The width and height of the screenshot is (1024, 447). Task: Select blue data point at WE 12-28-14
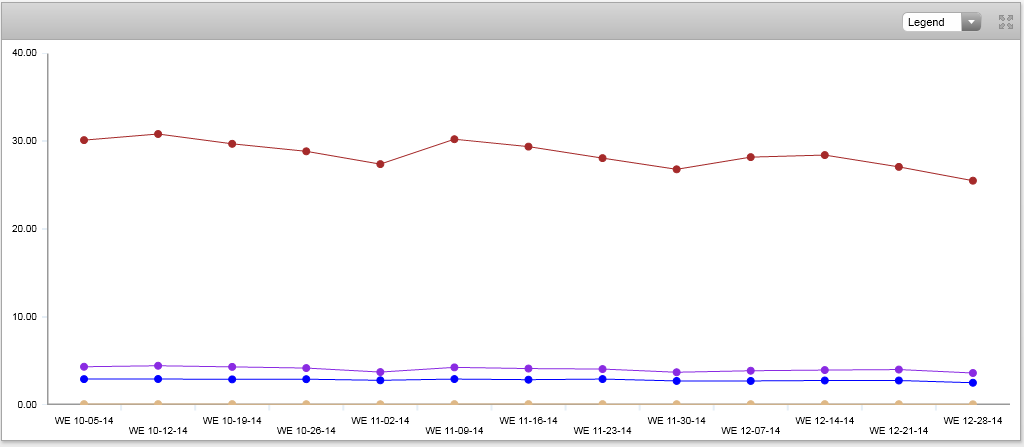(973, 383)
